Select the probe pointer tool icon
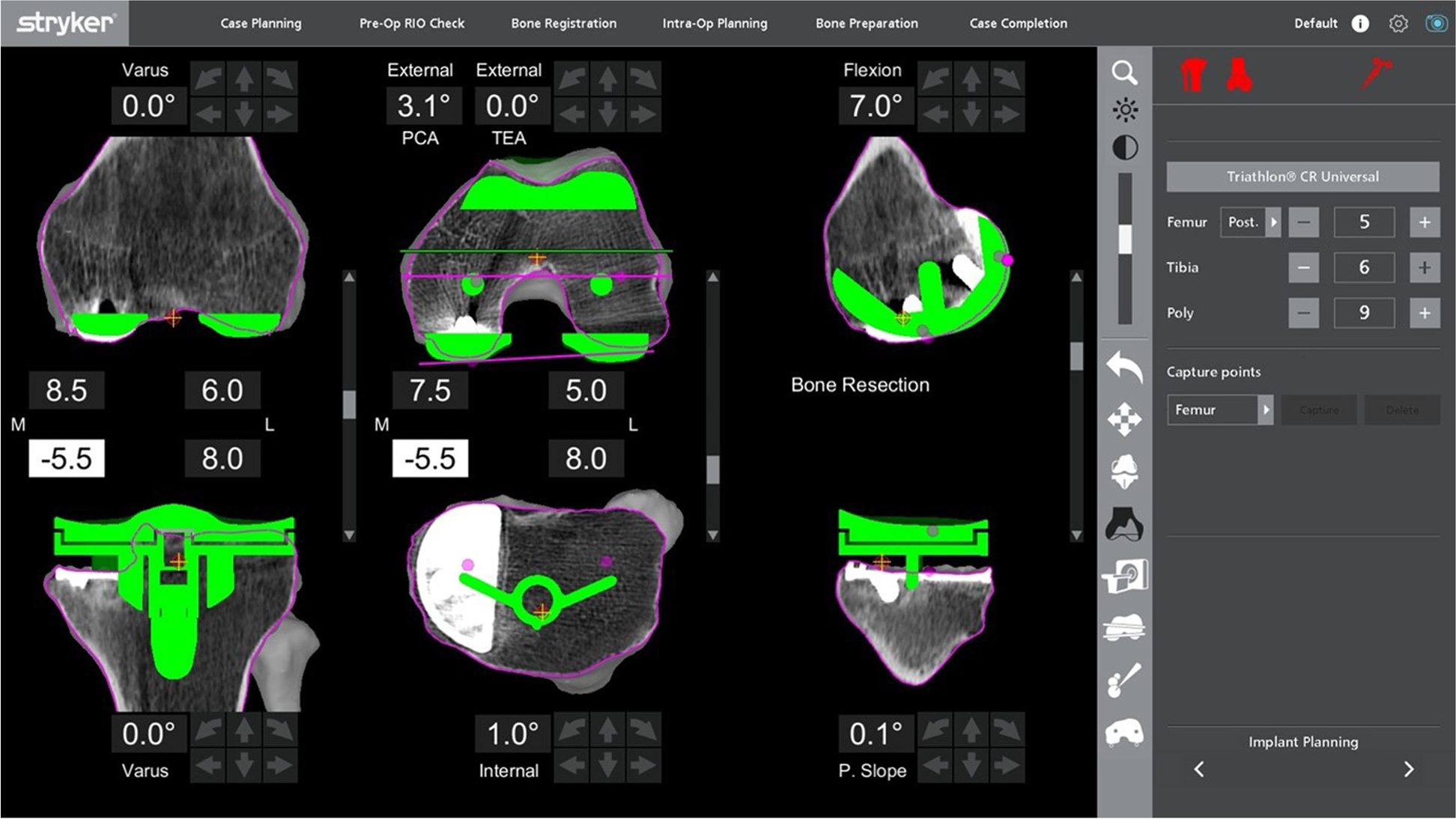The width and height of the screenshot is (1456, 819). [x=1124, y=680]
